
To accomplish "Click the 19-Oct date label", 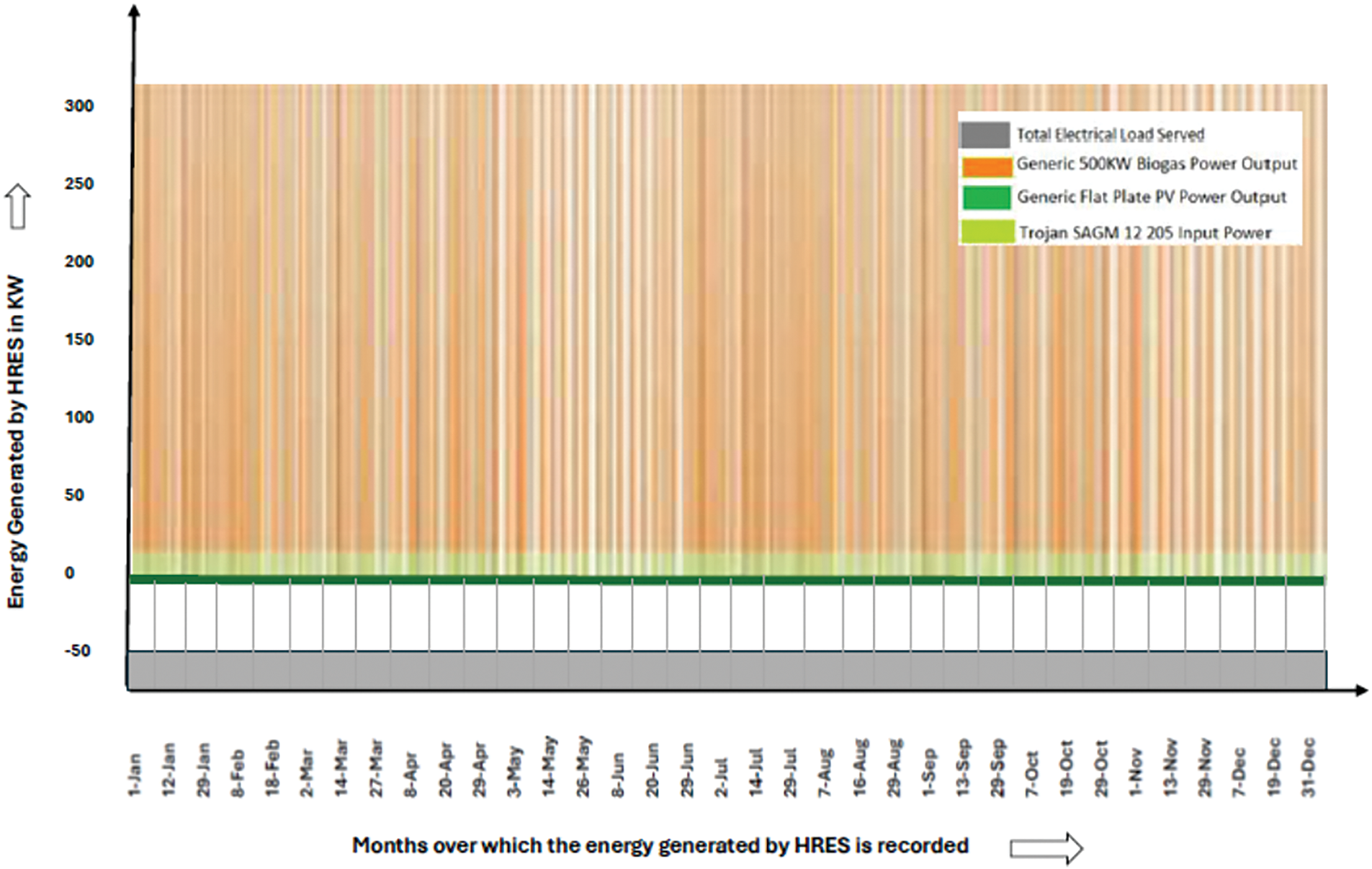I will (x=1066, y=768).
